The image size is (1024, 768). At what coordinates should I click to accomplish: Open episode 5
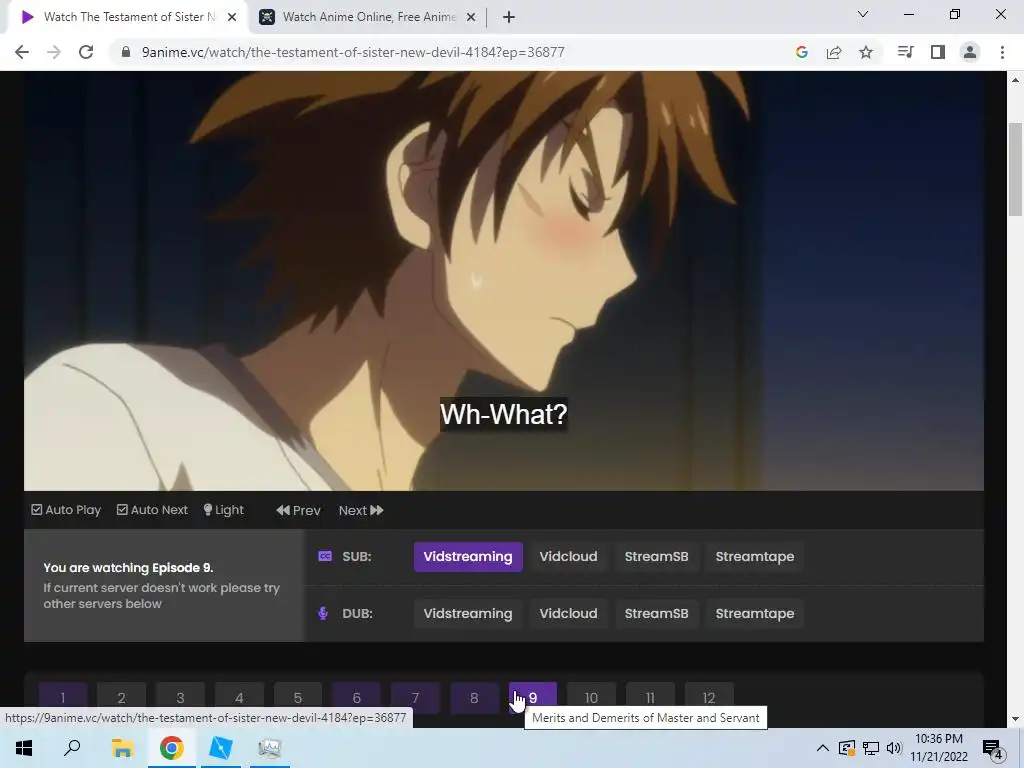click(298, 698)
